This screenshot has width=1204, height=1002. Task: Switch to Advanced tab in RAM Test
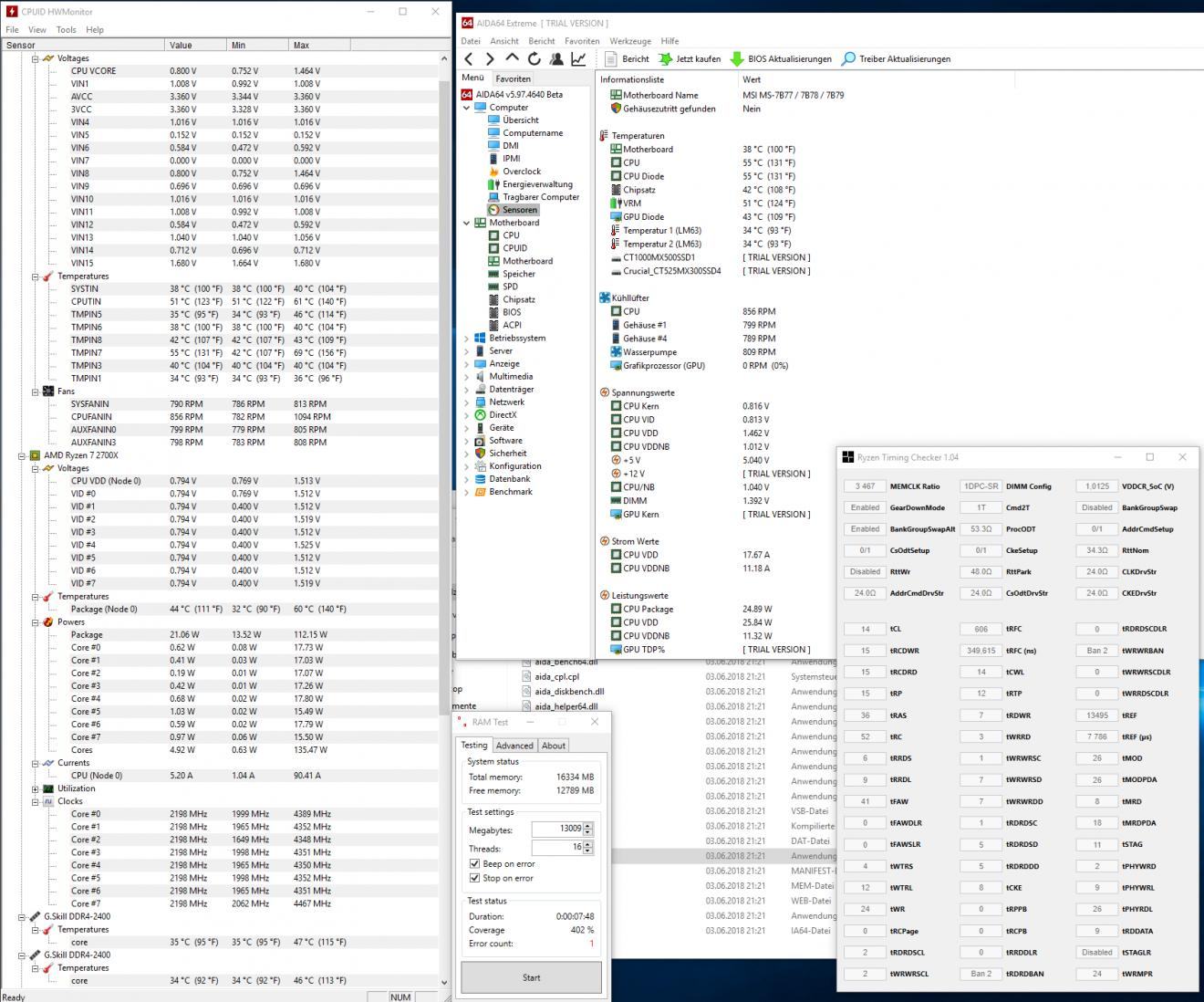click(514, 746)
